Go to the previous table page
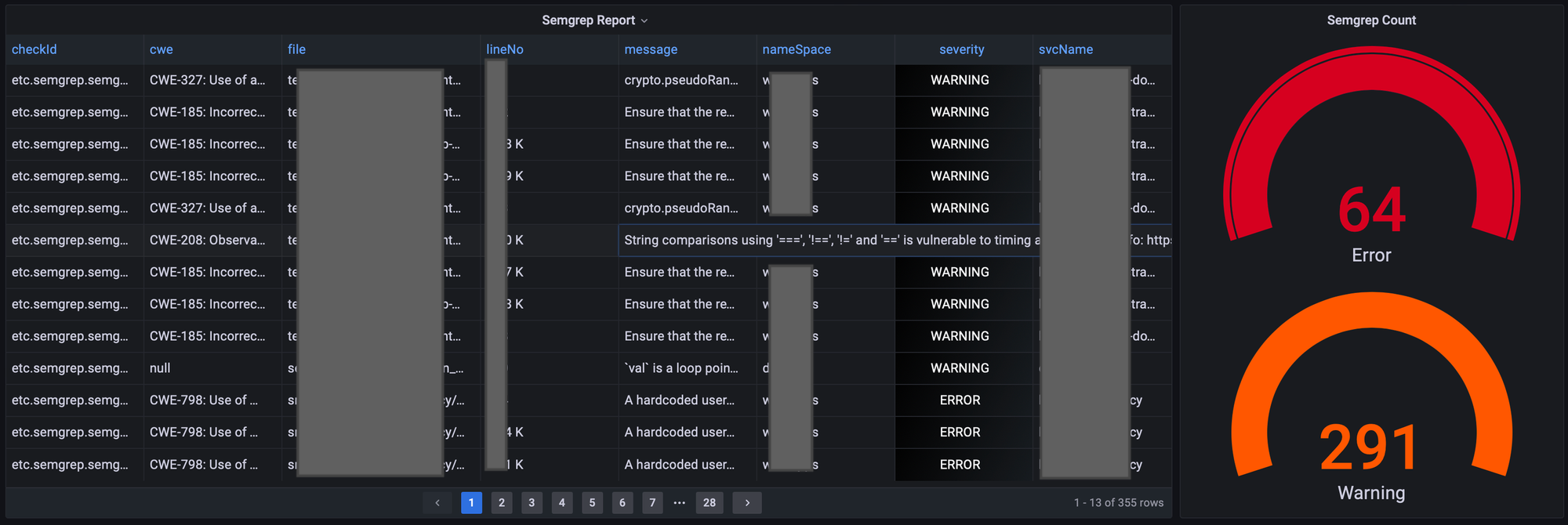 coord(437,503)
